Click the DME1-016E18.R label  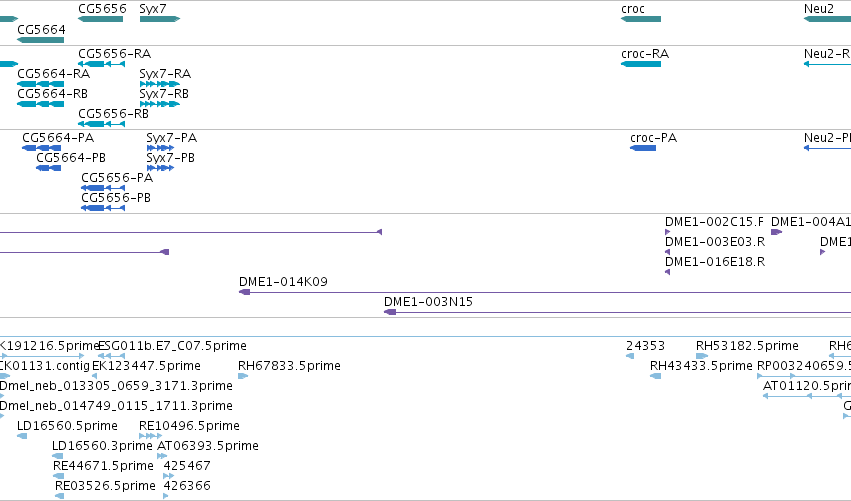click(x=715, y=262)
